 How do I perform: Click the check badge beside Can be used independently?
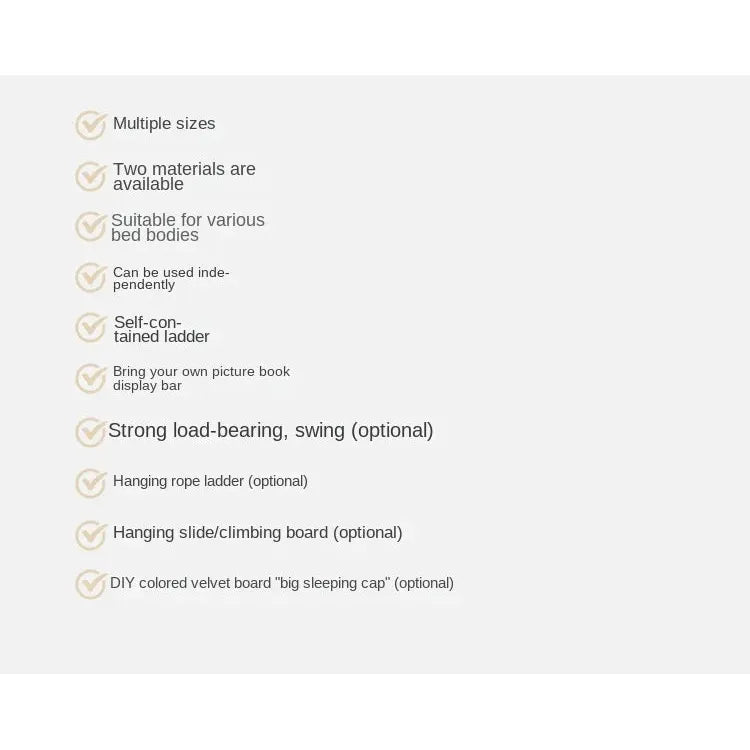tap(91, 277)
